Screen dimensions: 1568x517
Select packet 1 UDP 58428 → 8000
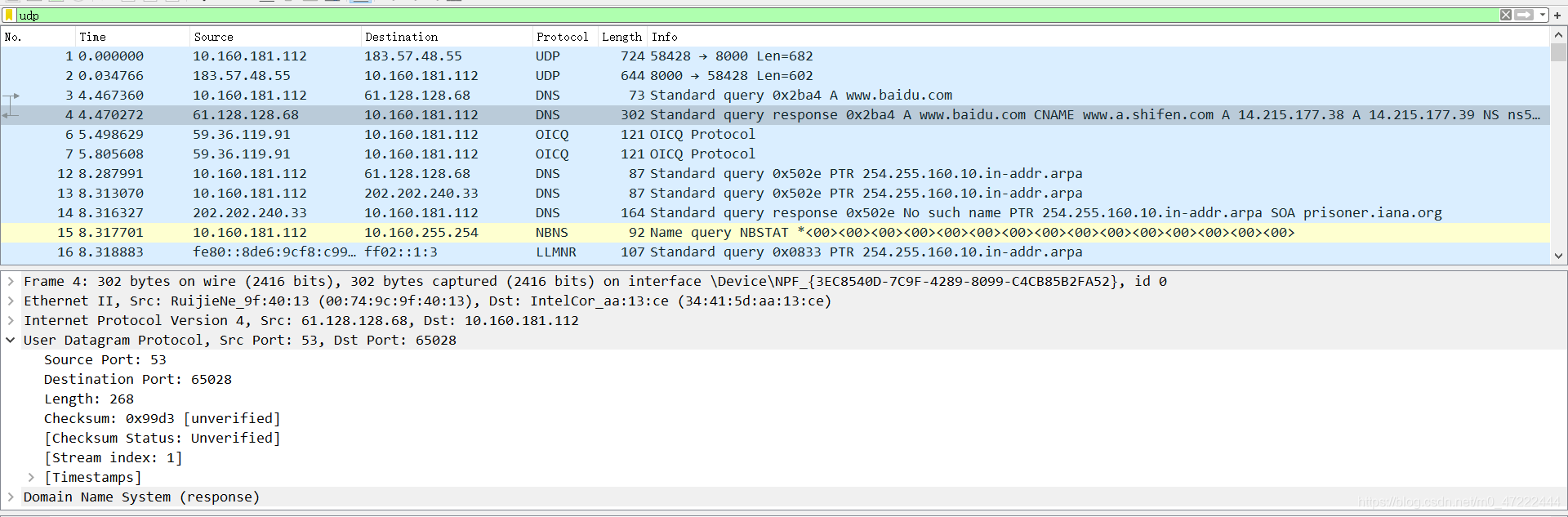pos(775,56)
